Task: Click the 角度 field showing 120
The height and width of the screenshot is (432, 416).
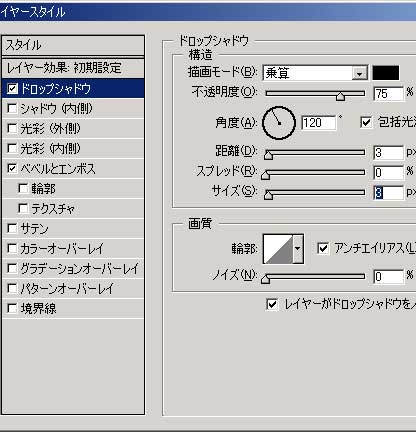Action: coord(319,123)
